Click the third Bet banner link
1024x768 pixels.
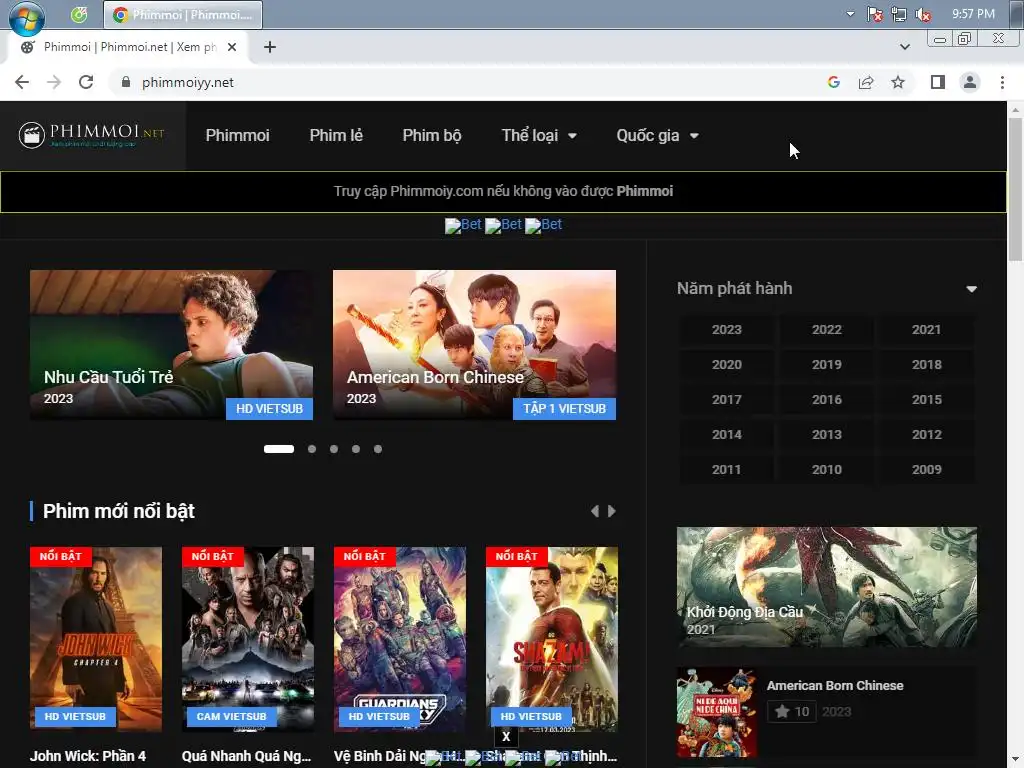pyautogui.click(x=543, y=225)
